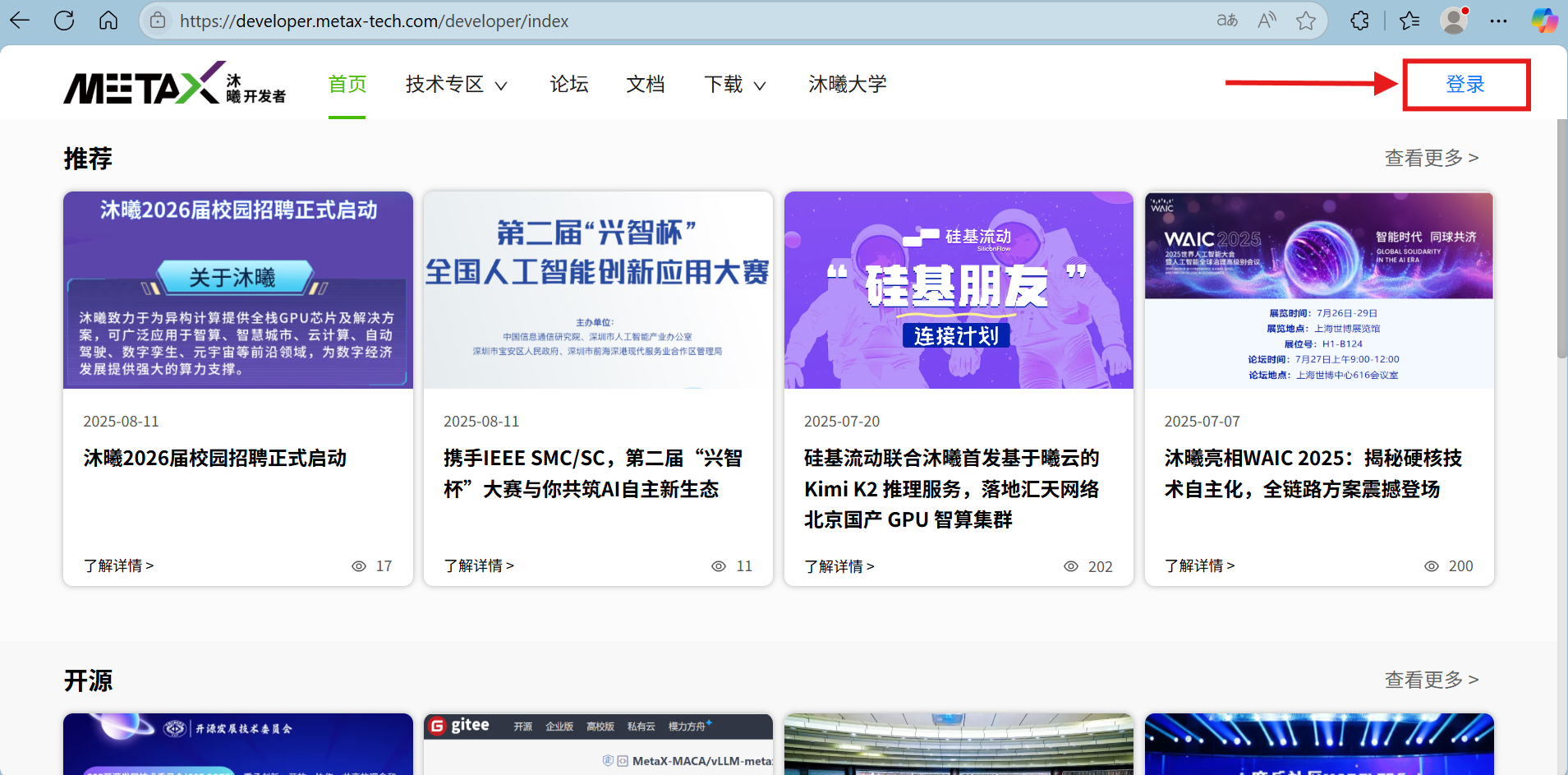Screen dimensions: 1568x775
Task: Click 了解详情 on the WAIC 2025 card
Action: point(1199,565)
